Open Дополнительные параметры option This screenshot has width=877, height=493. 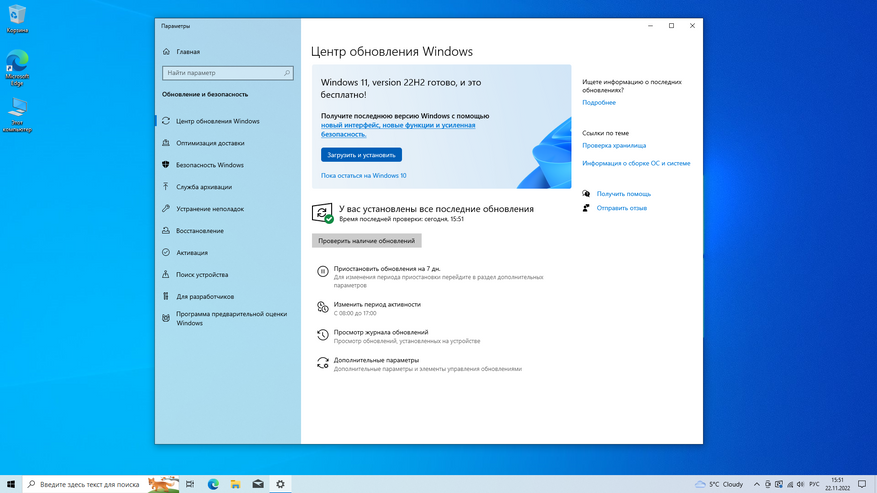tap(376, 360)
